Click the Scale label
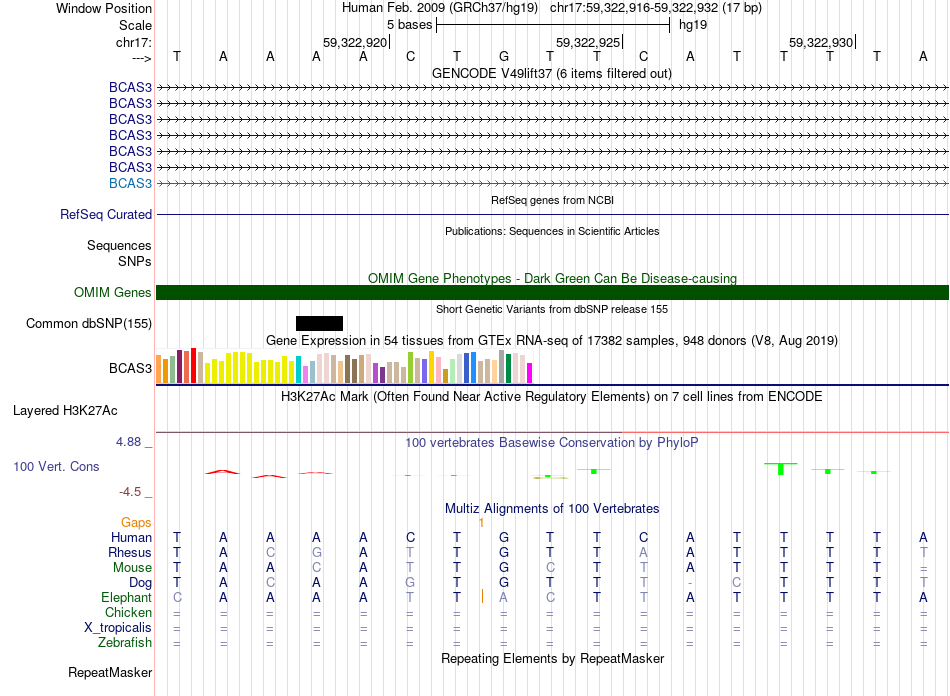950x696 pixels. [136, 25]
